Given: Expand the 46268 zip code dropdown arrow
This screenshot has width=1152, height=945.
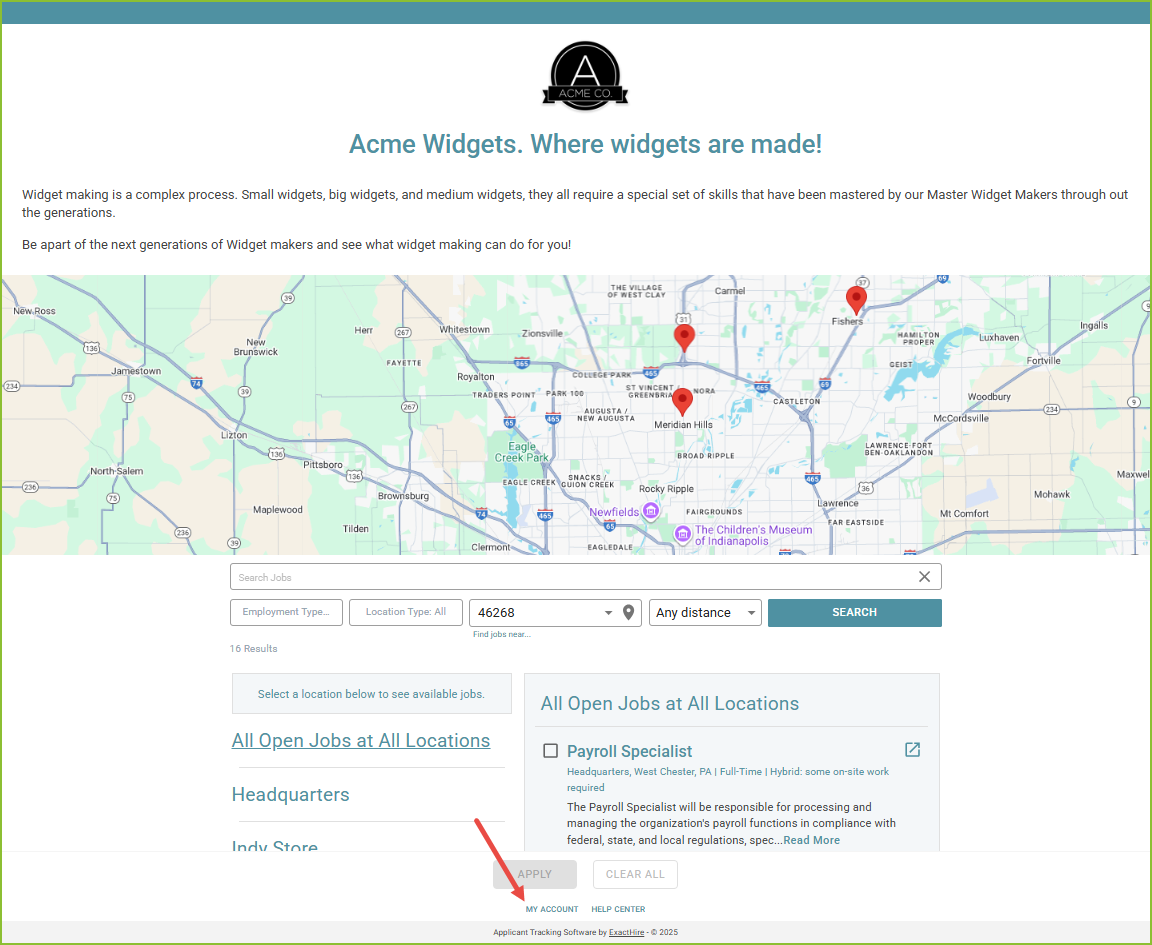Looking at the screenshot, I should (x=608, y=613).
